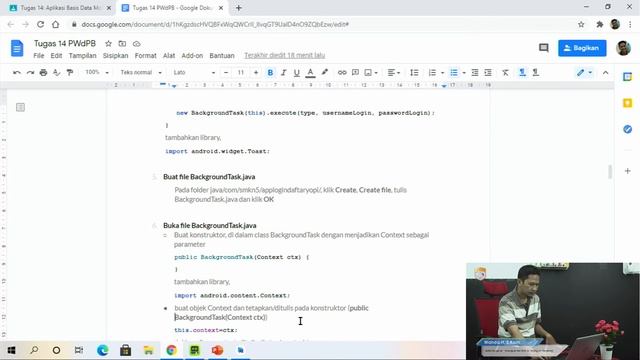Run spelling and grammar check icon
640x360 pixels.
coord(56,73)
